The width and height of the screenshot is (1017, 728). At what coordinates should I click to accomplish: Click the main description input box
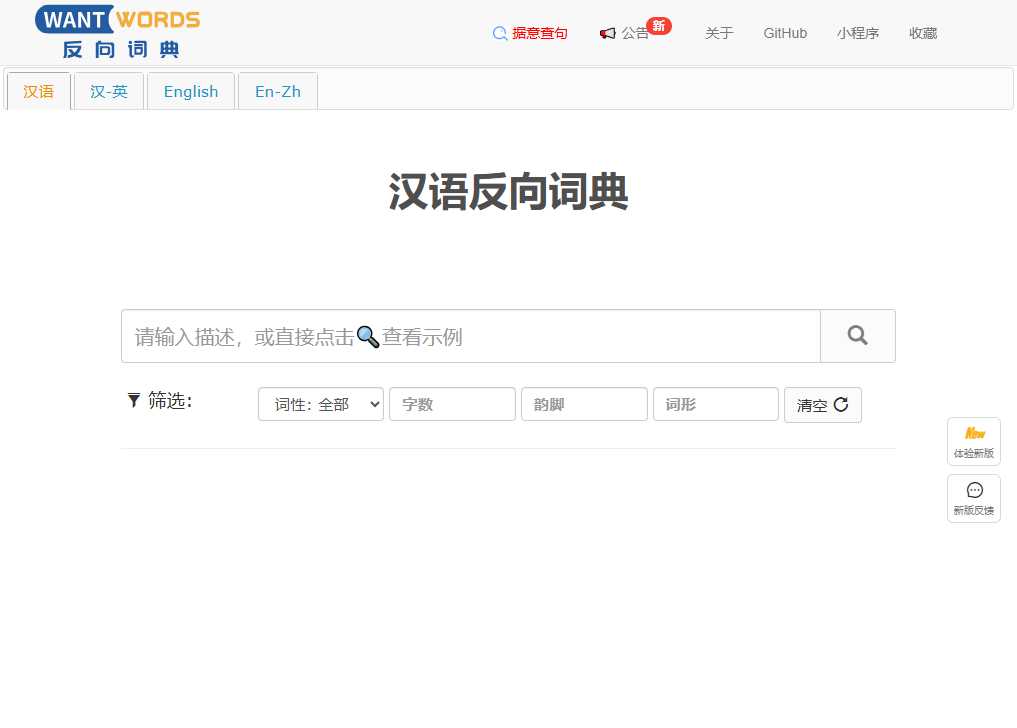point(470,335)
